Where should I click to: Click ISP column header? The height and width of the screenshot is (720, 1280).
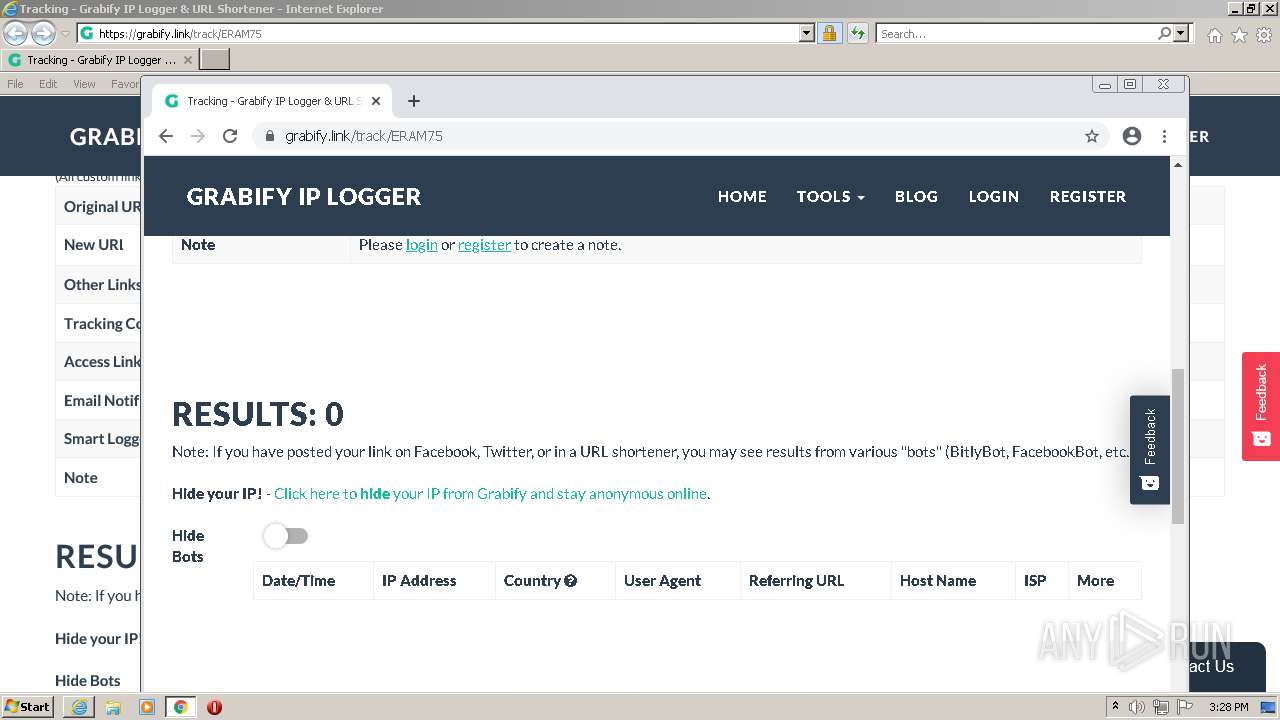tap(1042, 581)
